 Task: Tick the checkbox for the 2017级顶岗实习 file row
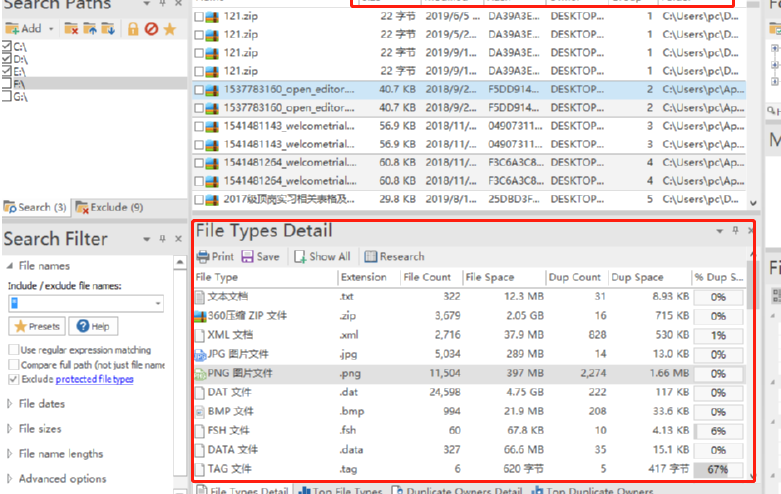click(x=199, y=200)
